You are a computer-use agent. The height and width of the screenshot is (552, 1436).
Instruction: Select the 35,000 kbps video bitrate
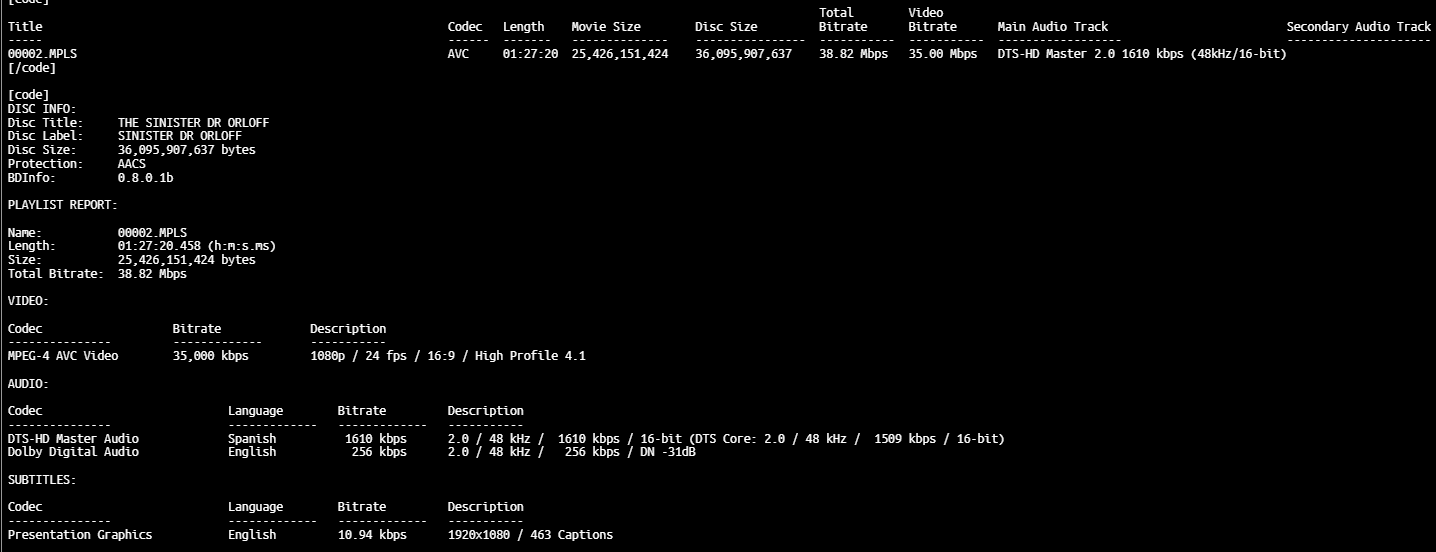tap(210, 356)
